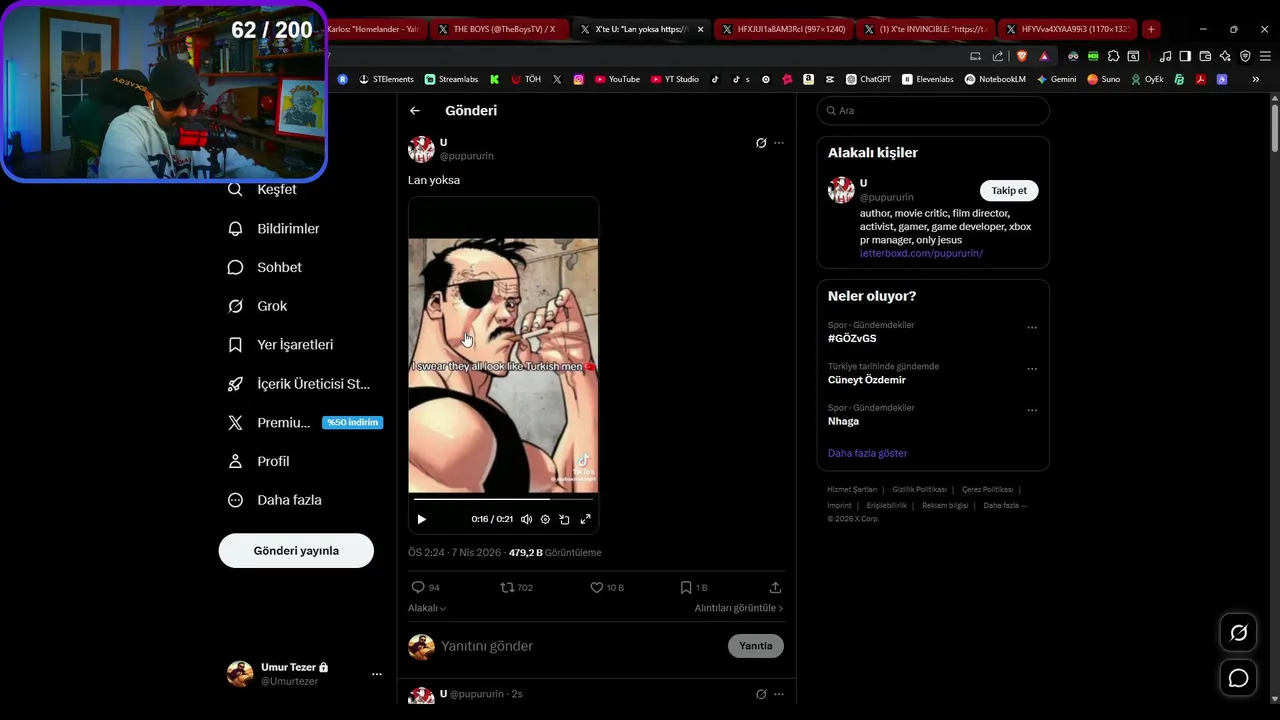Open more options on the main post
The height and width of the screenshot is (720, 1280).
pyautogui.click(x=779, y=143)
